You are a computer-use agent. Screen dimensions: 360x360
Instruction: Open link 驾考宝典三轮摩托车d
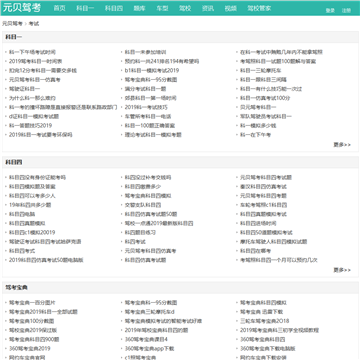[150, 312]
